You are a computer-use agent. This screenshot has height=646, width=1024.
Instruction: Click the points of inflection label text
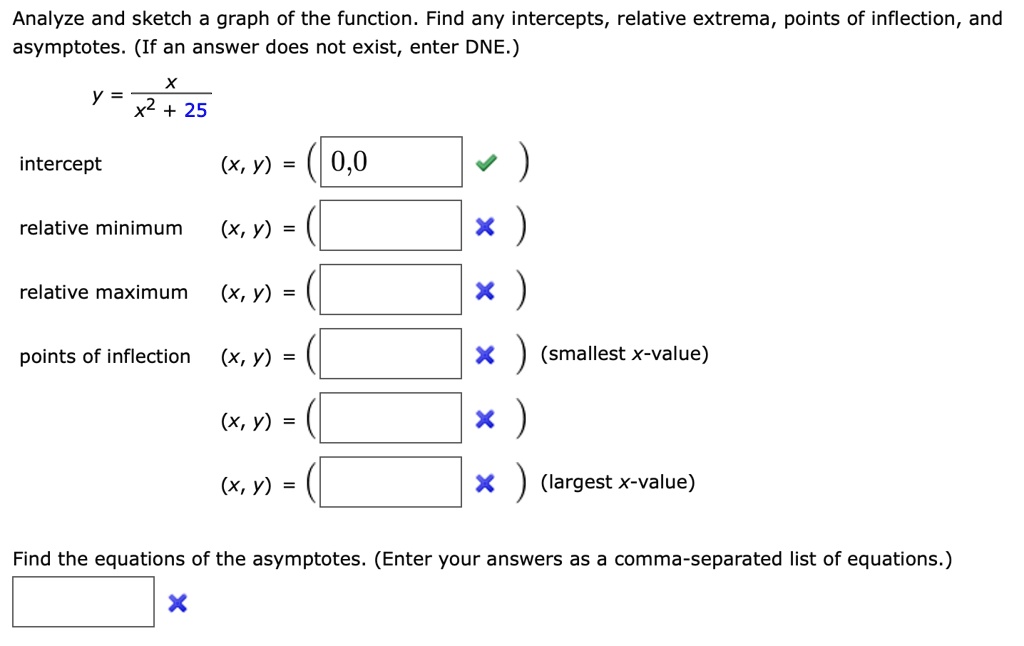point(104,356)
